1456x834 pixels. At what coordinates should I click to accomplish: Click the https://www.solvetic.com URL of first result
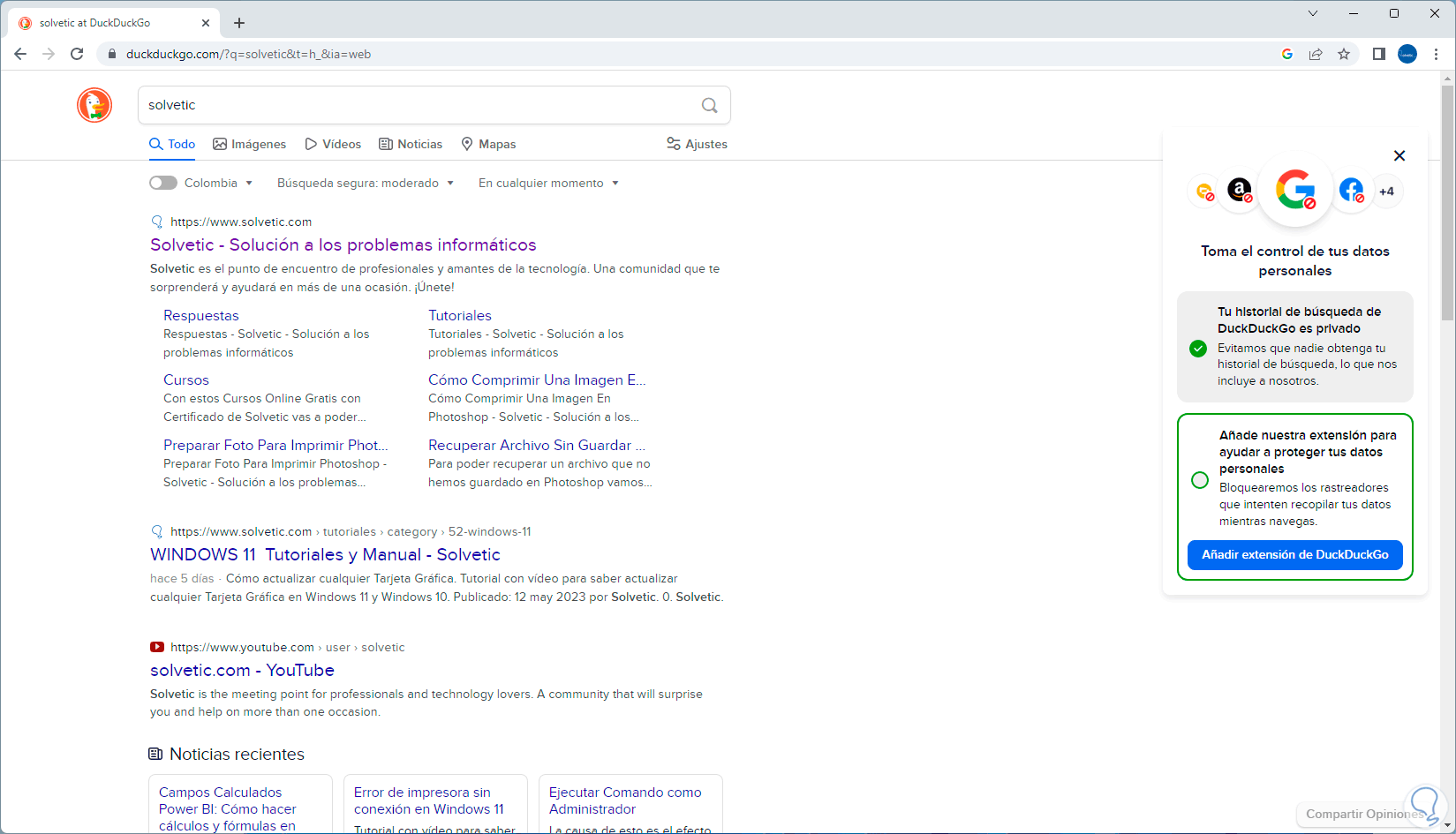point(241,222)
